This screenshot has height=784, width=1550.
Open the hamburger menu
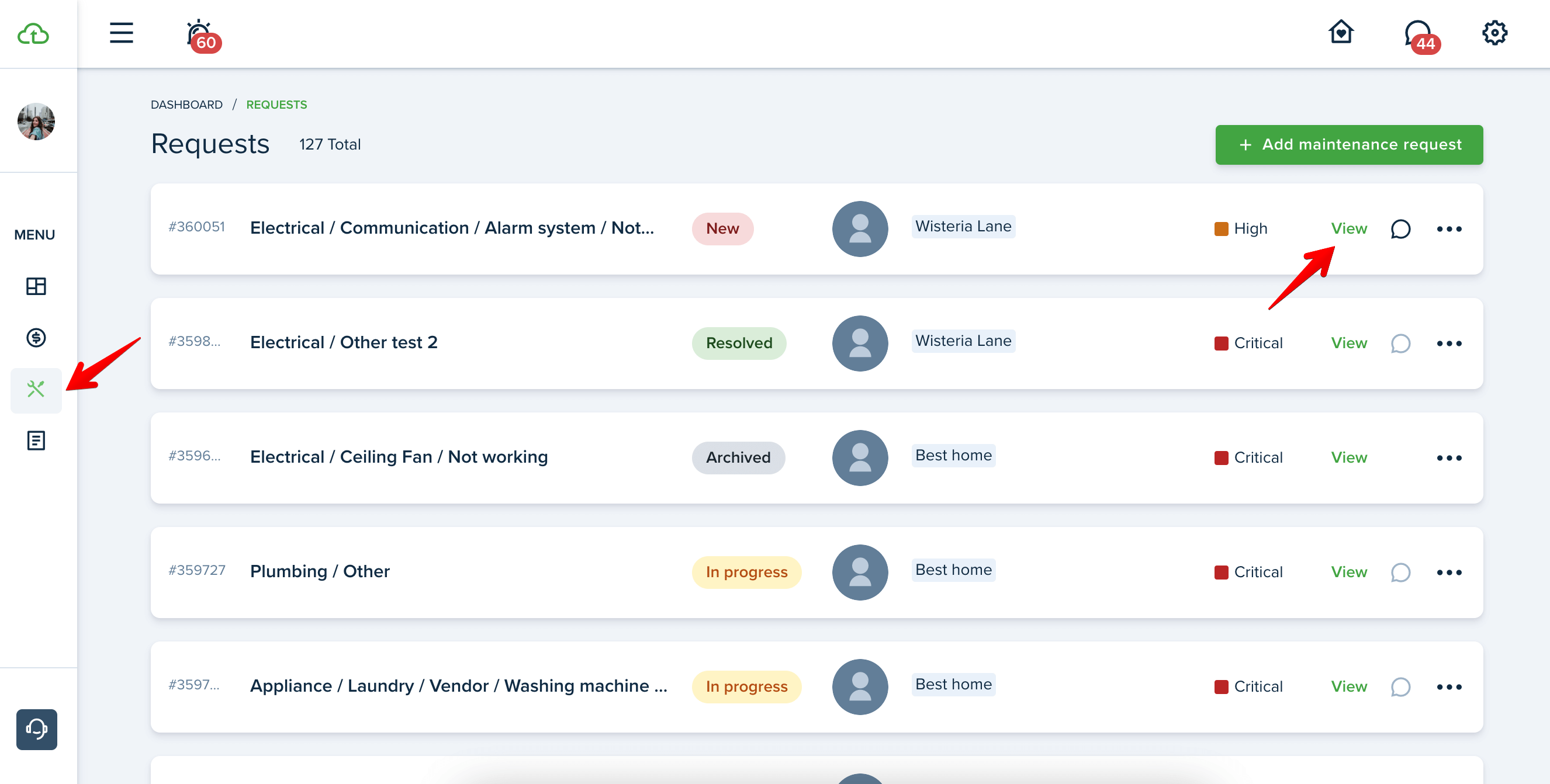[121, 33]
